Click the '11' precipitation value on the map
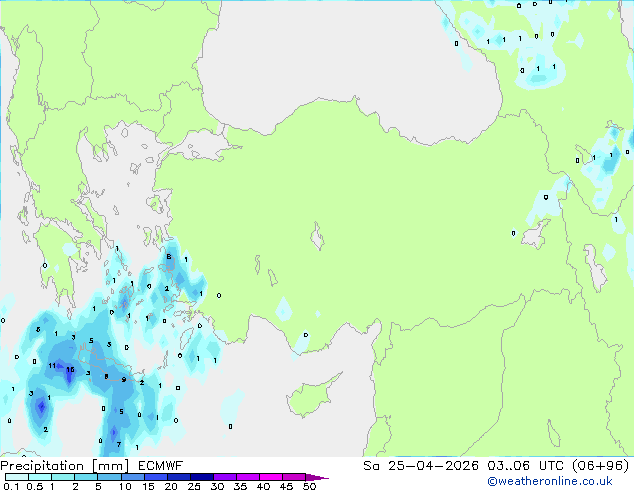 [x=52, y=365]
